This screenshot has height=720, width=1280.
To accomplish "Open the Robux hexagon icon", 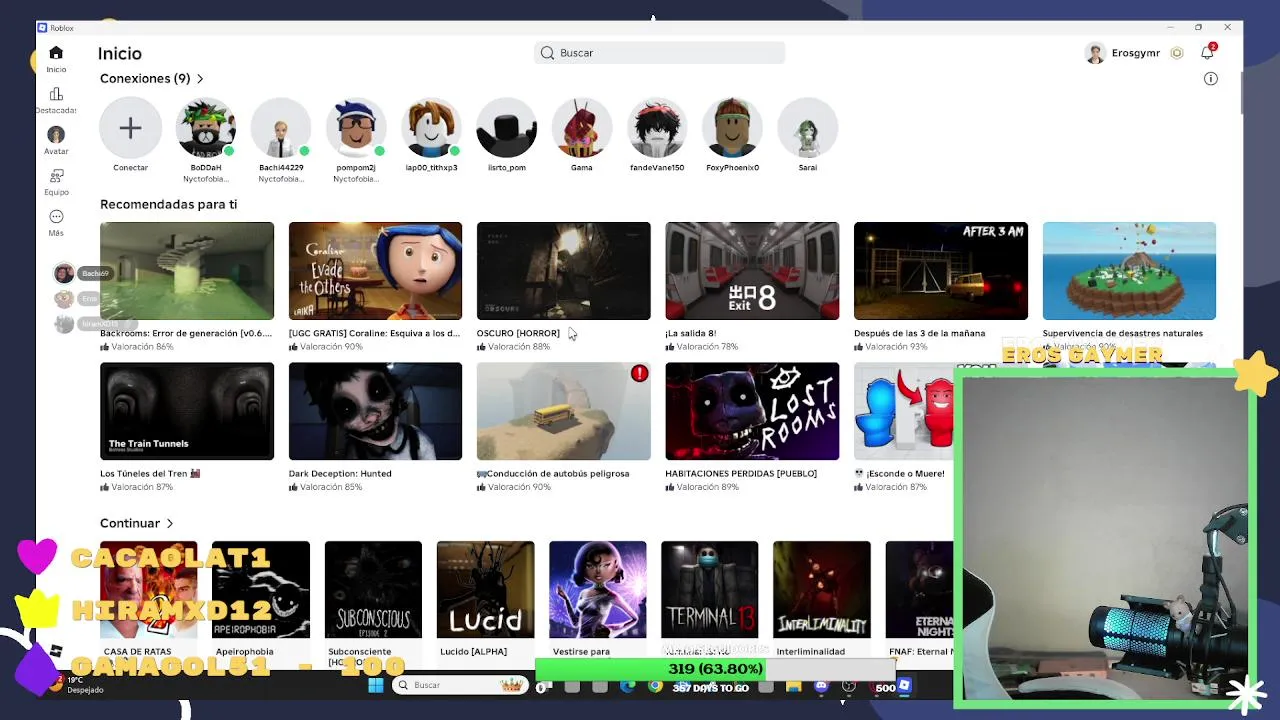I will tap(1177, 53).
